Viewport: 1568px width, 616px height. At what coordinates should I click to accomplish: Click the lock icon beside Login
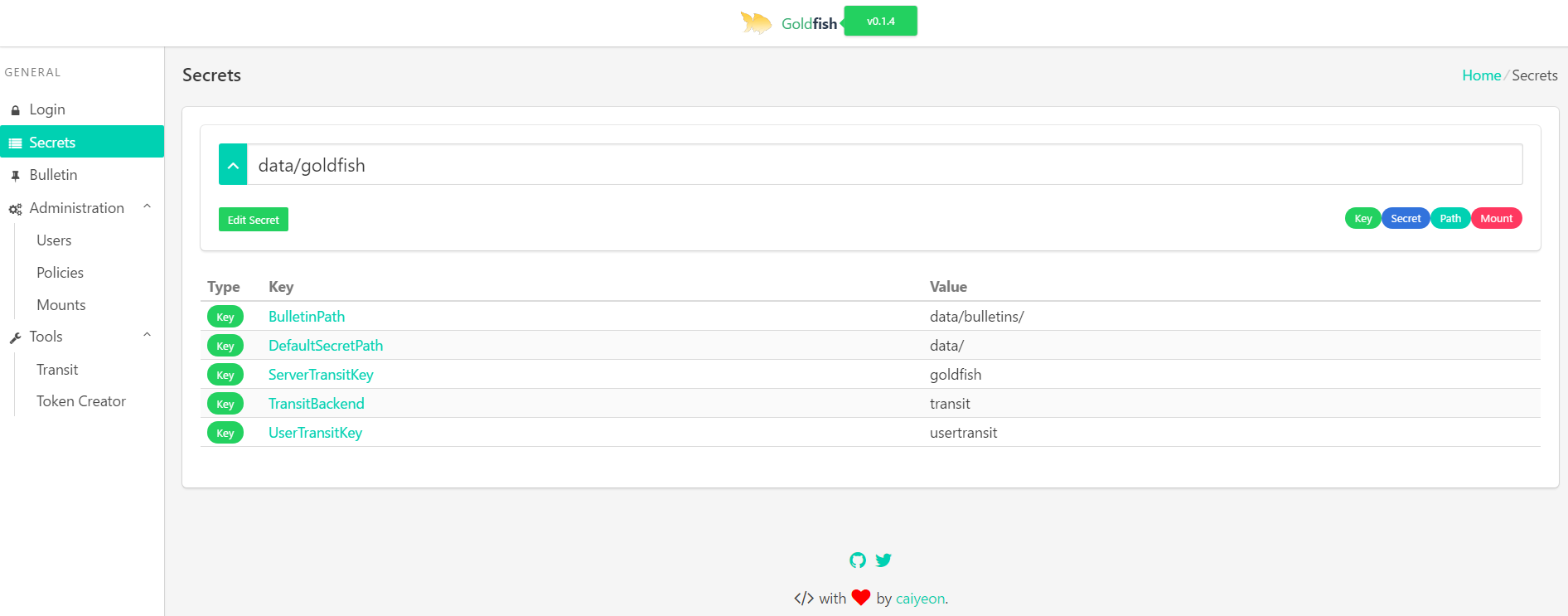(15, 110)
